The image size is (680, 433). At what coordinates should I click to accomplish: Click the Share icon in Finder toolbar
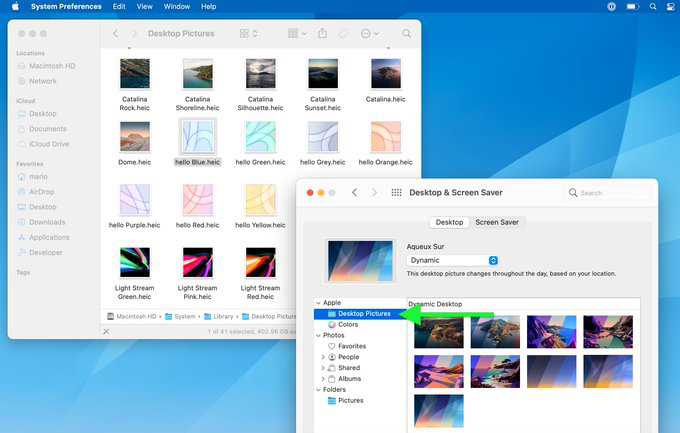pyautogui.click(x=322, y=34)
